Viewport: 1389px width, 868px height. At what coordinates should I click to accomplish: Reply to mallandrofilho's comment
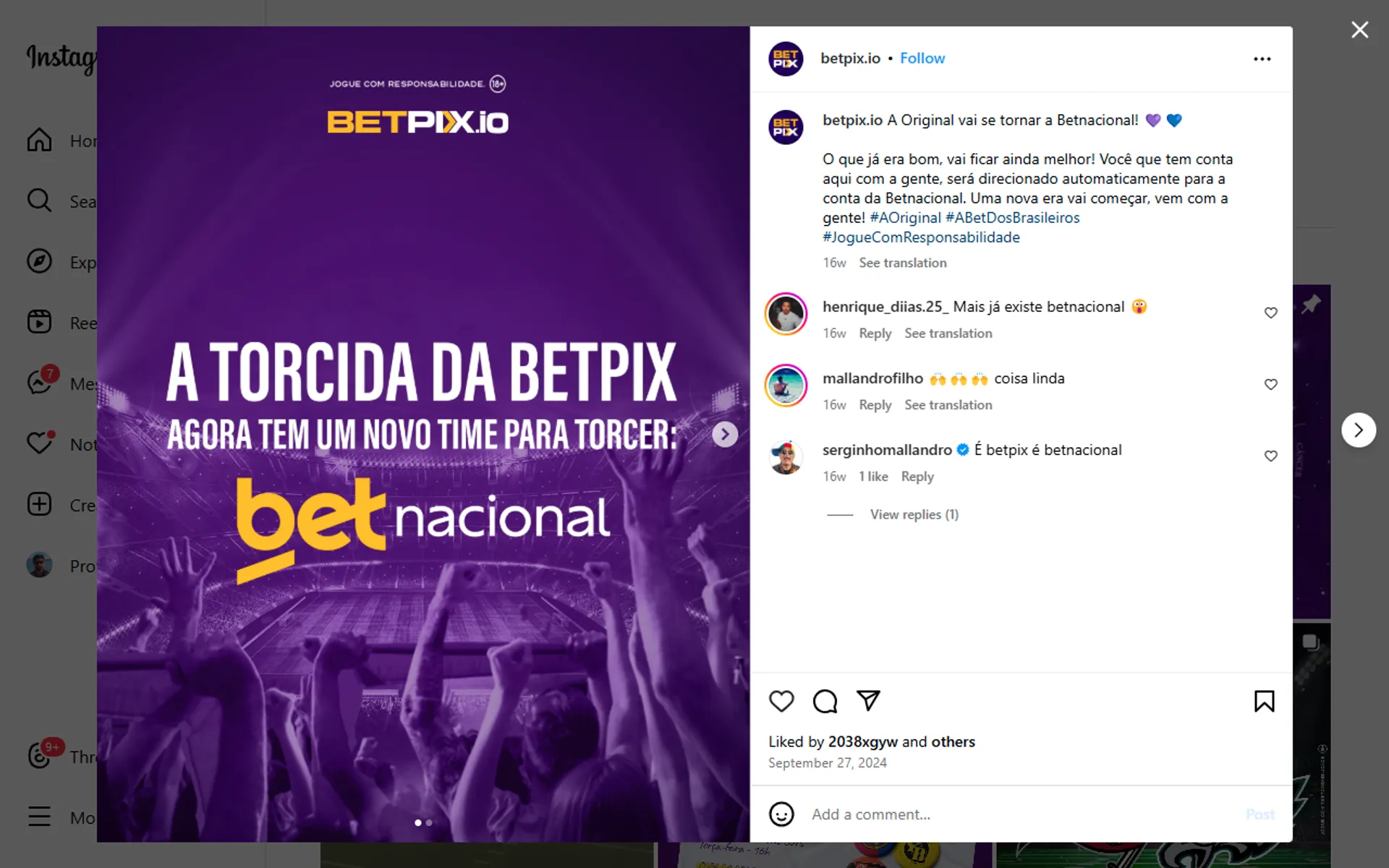point(875,405)
